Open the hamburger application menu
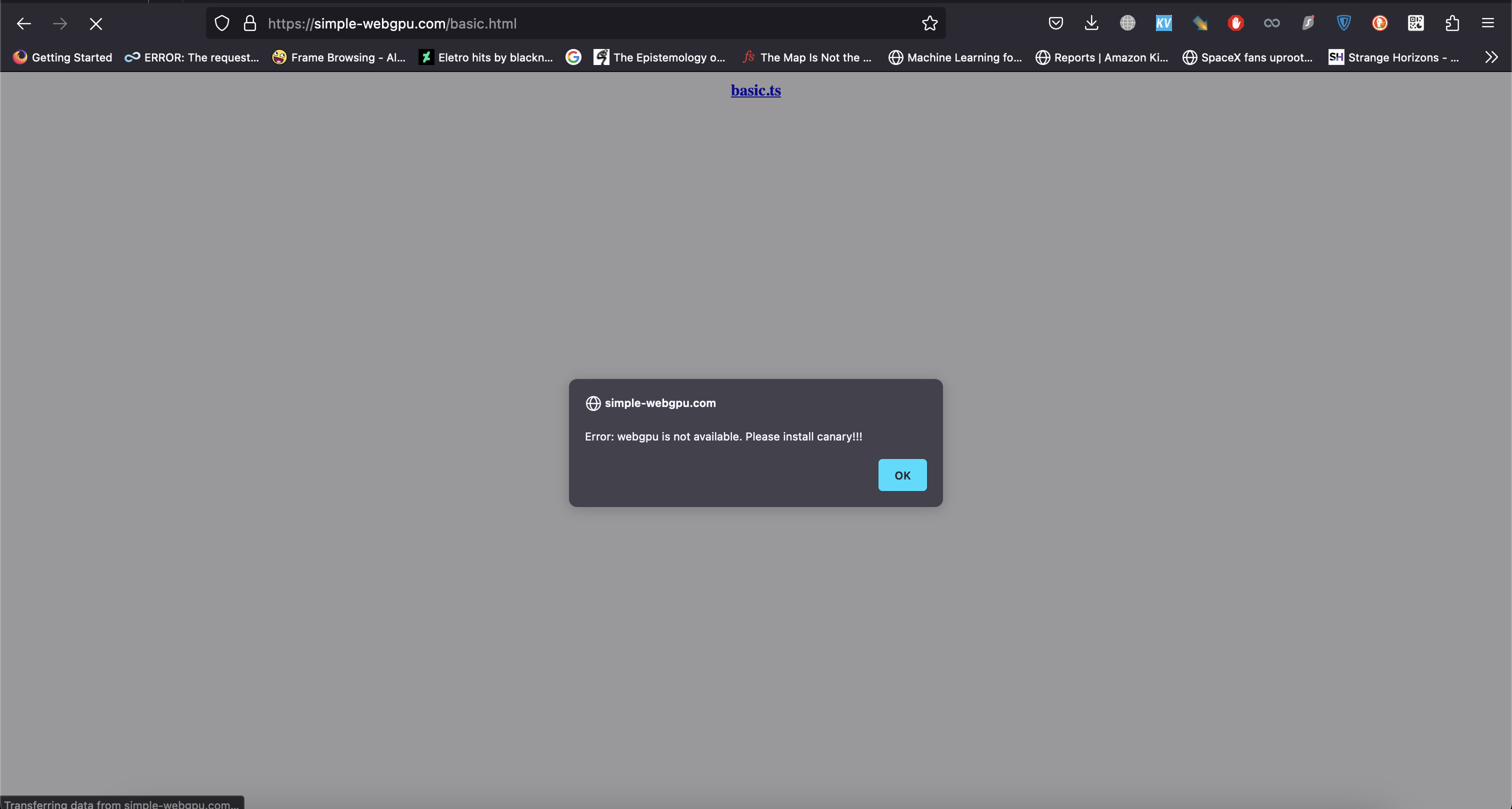The height and width of the screenshot is (809, 1512). pyautogui.click(x=1489, y=23)
